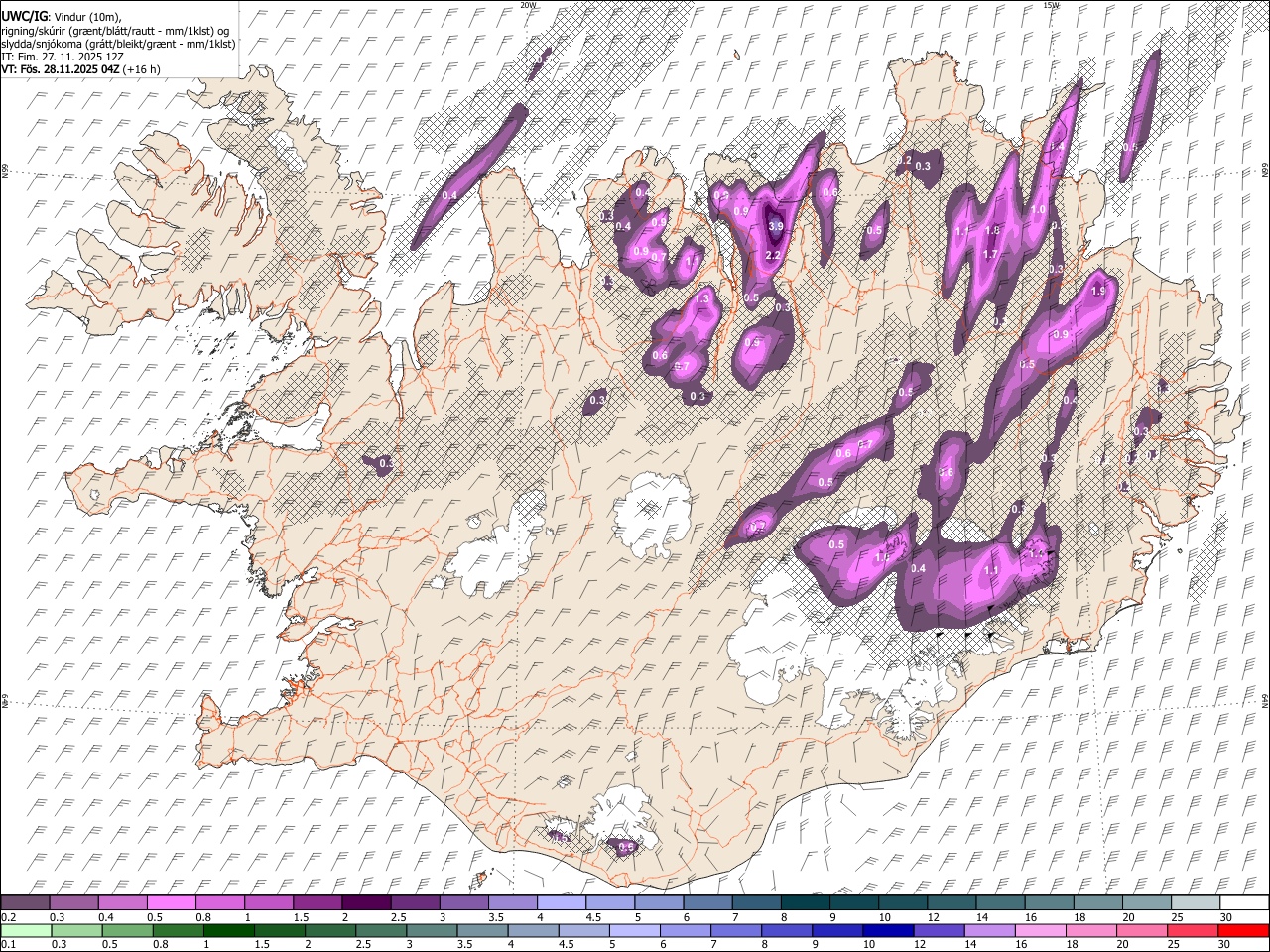1270x952 pixels.
Task: Click the "3.9" snowfall value on the map
Action: click(x=776, y=226)
